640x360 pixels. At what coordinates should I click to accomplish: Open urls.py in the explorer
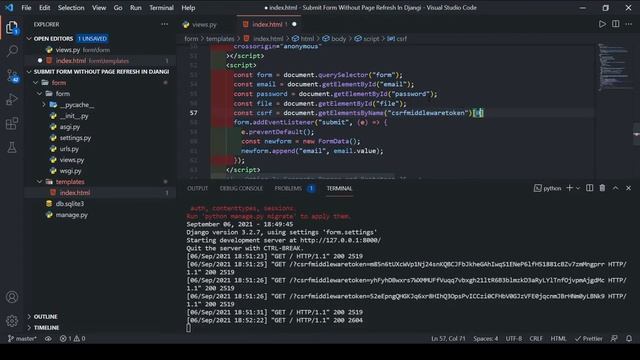coord(69,149)
